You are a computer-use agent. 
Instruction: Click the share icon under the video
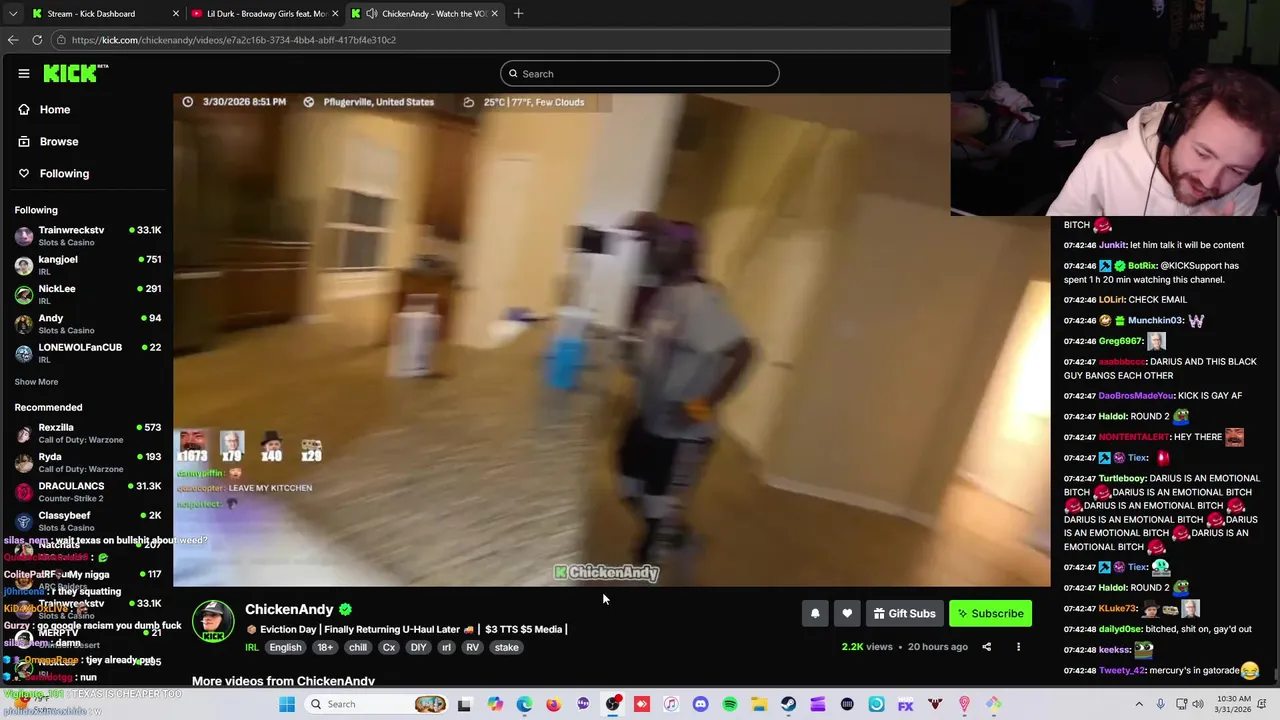coord(986,647)
